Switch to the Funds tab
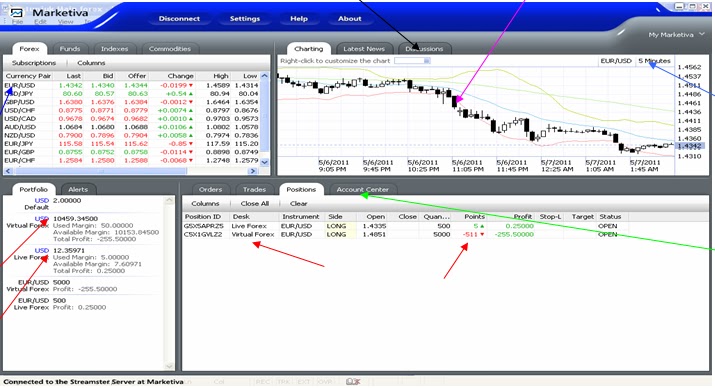The image size is (715, 388). [x=70, y=49]
